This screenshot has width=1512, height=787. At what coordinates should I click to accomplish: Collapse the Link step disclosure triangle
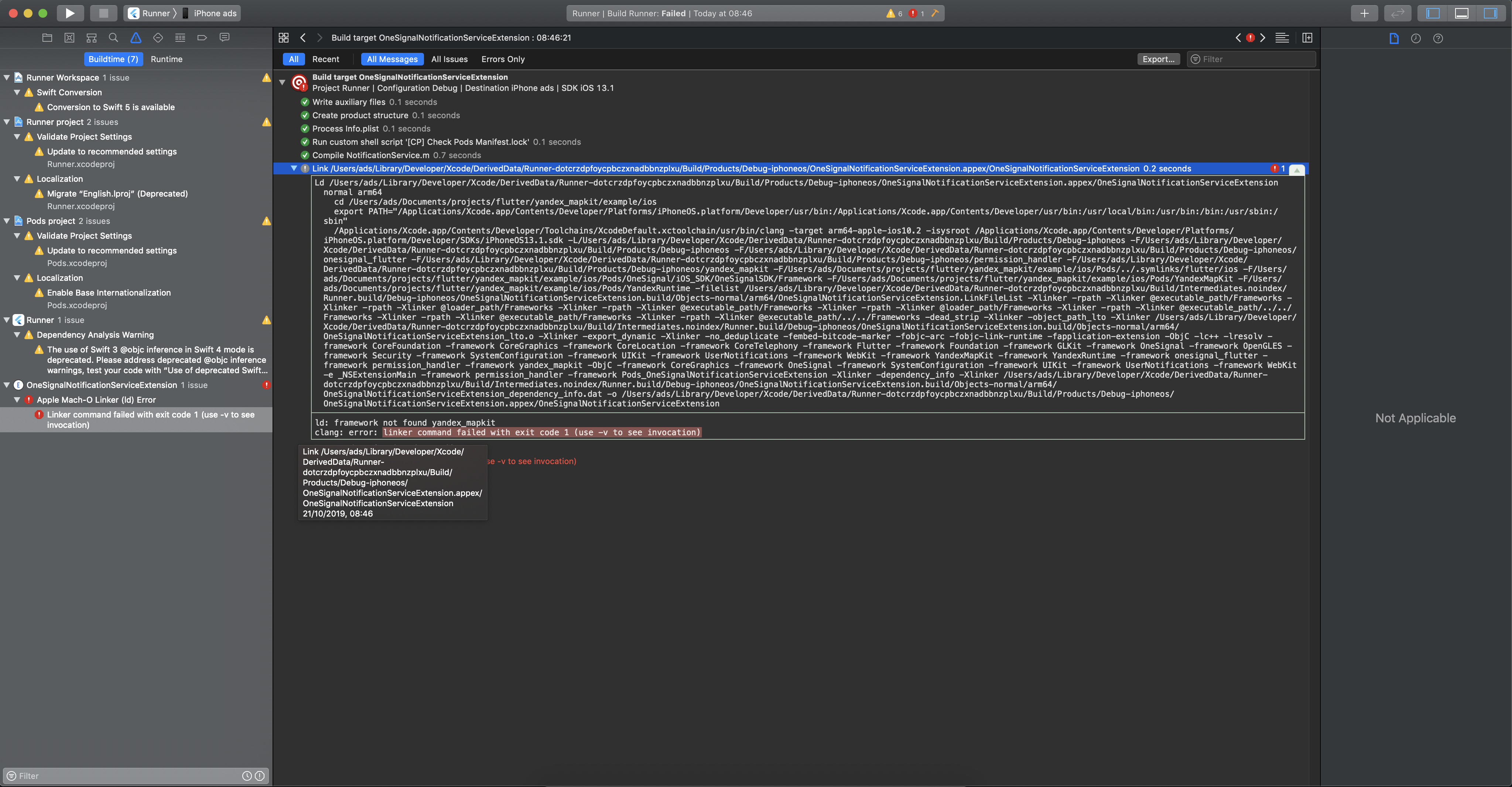(294, 168)
